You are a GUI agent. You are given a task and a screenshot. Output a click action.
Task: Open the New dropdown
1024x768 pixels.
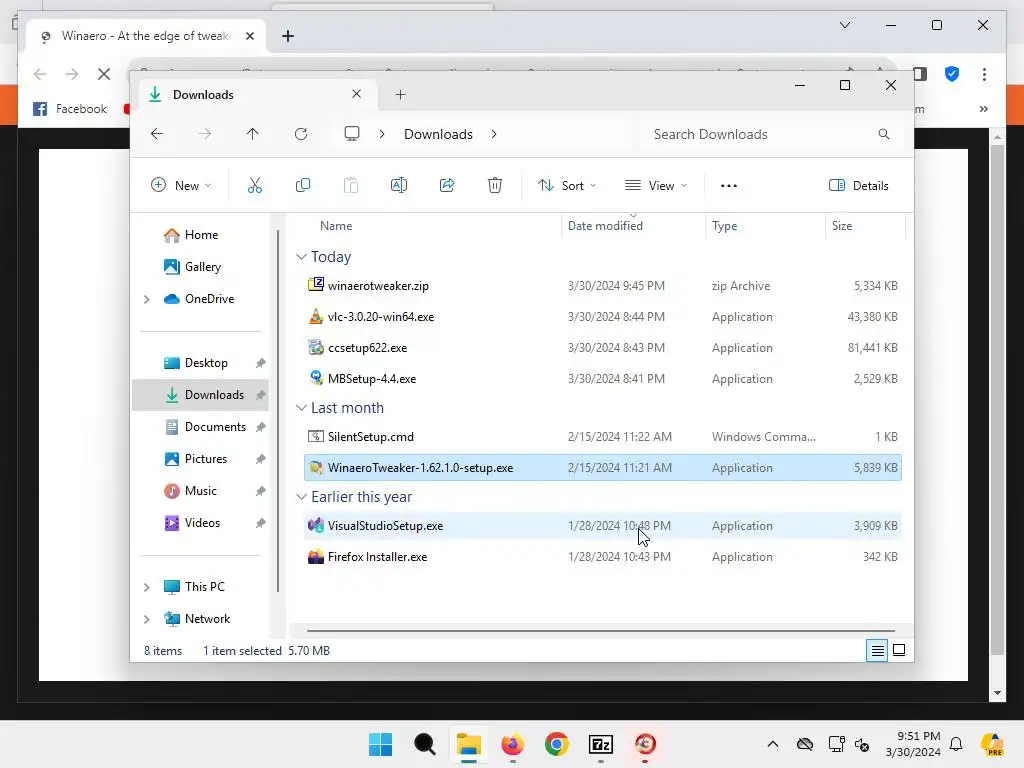[181, 185]
